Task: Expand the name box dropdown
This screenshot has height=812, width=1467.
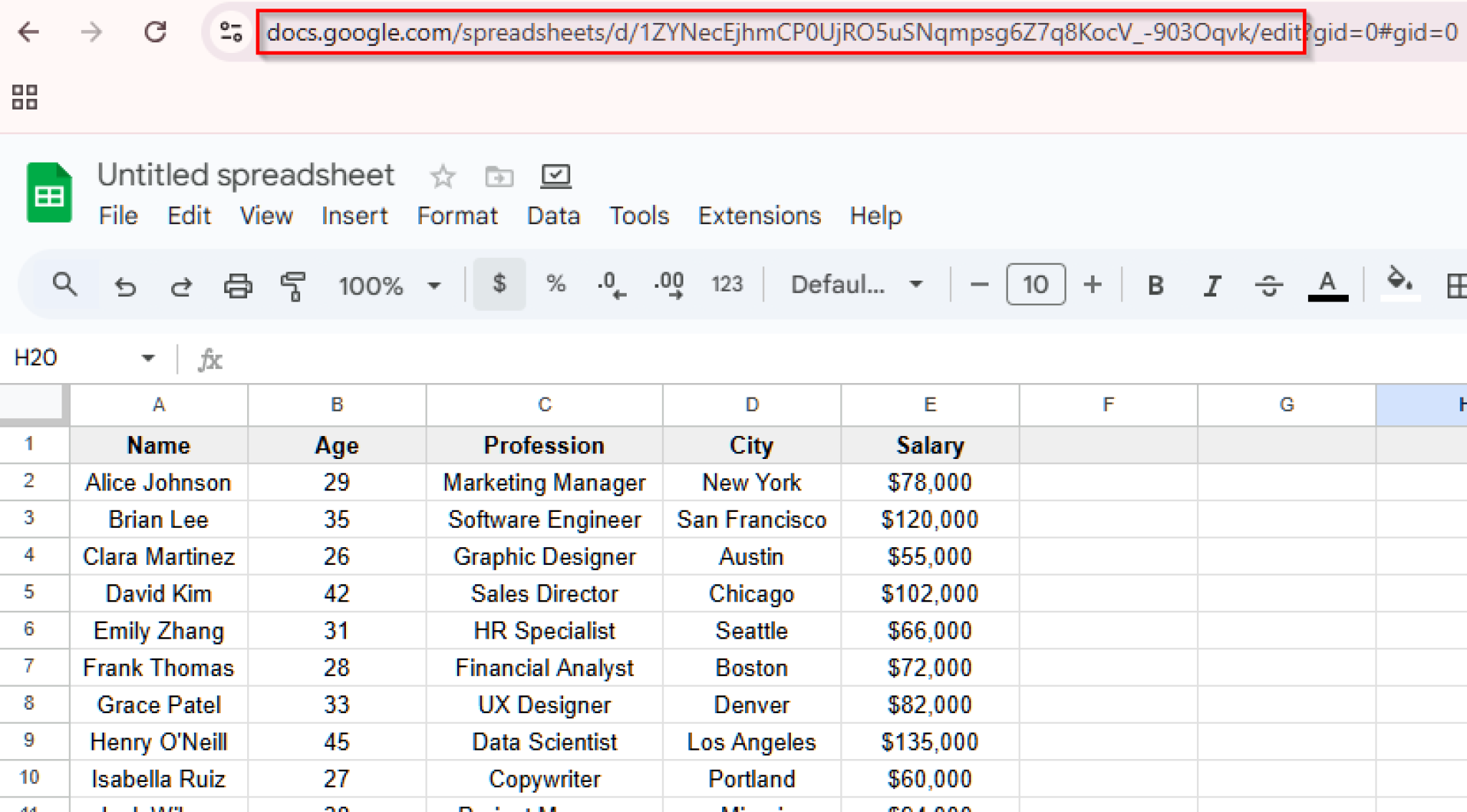Action: pos(148,357)
